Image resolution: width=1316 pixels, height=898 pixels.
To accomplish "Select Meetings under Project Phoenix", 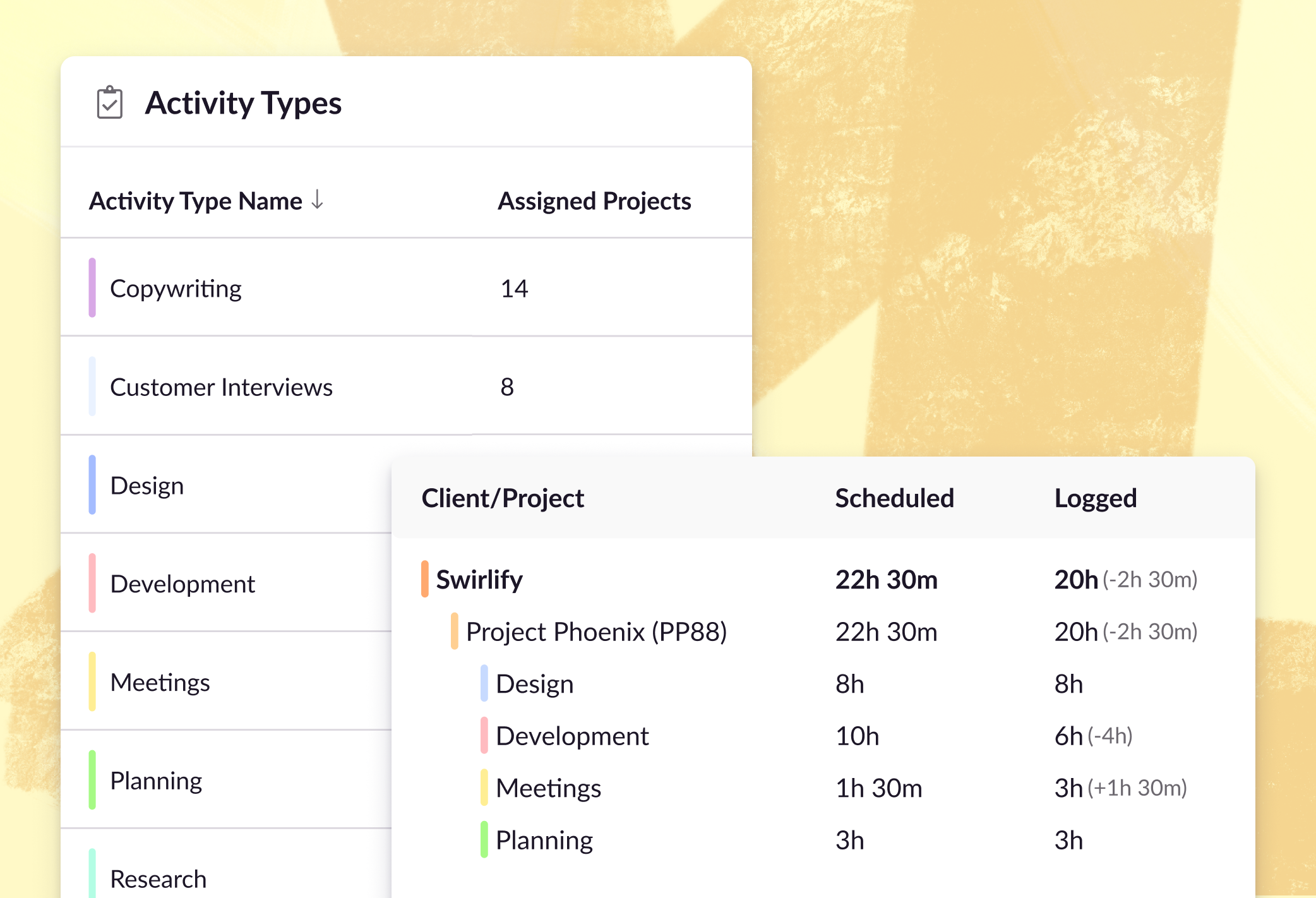I will 548,788.
